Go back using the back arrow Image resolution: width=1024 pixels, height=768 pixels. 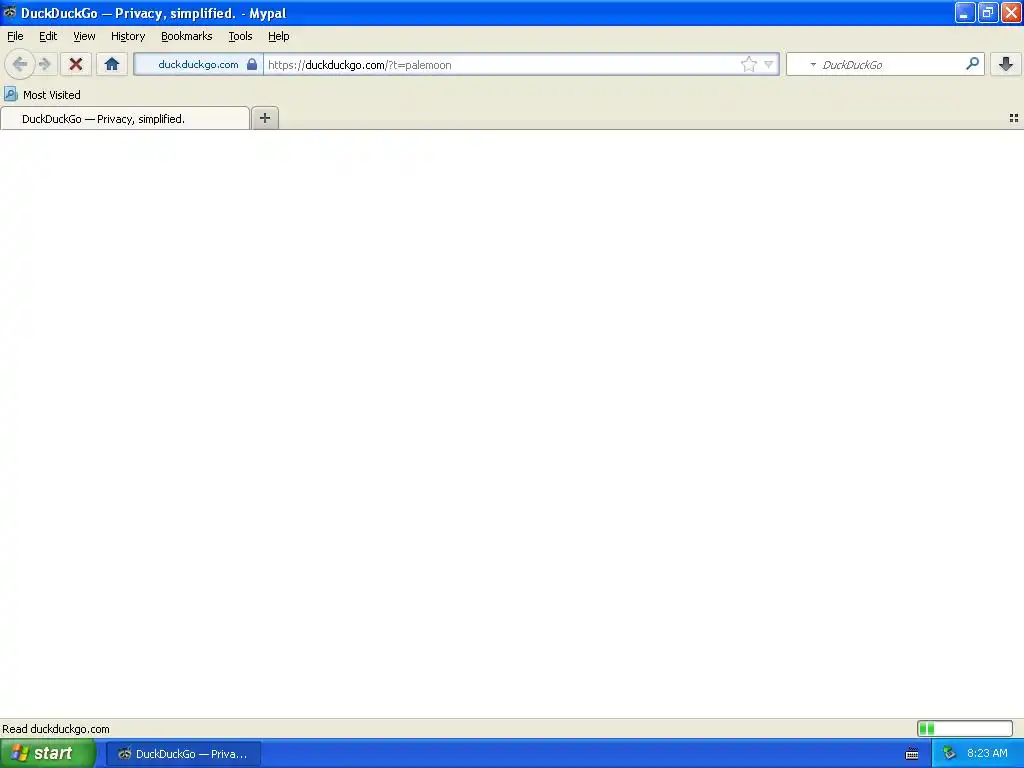pos(20,64)
